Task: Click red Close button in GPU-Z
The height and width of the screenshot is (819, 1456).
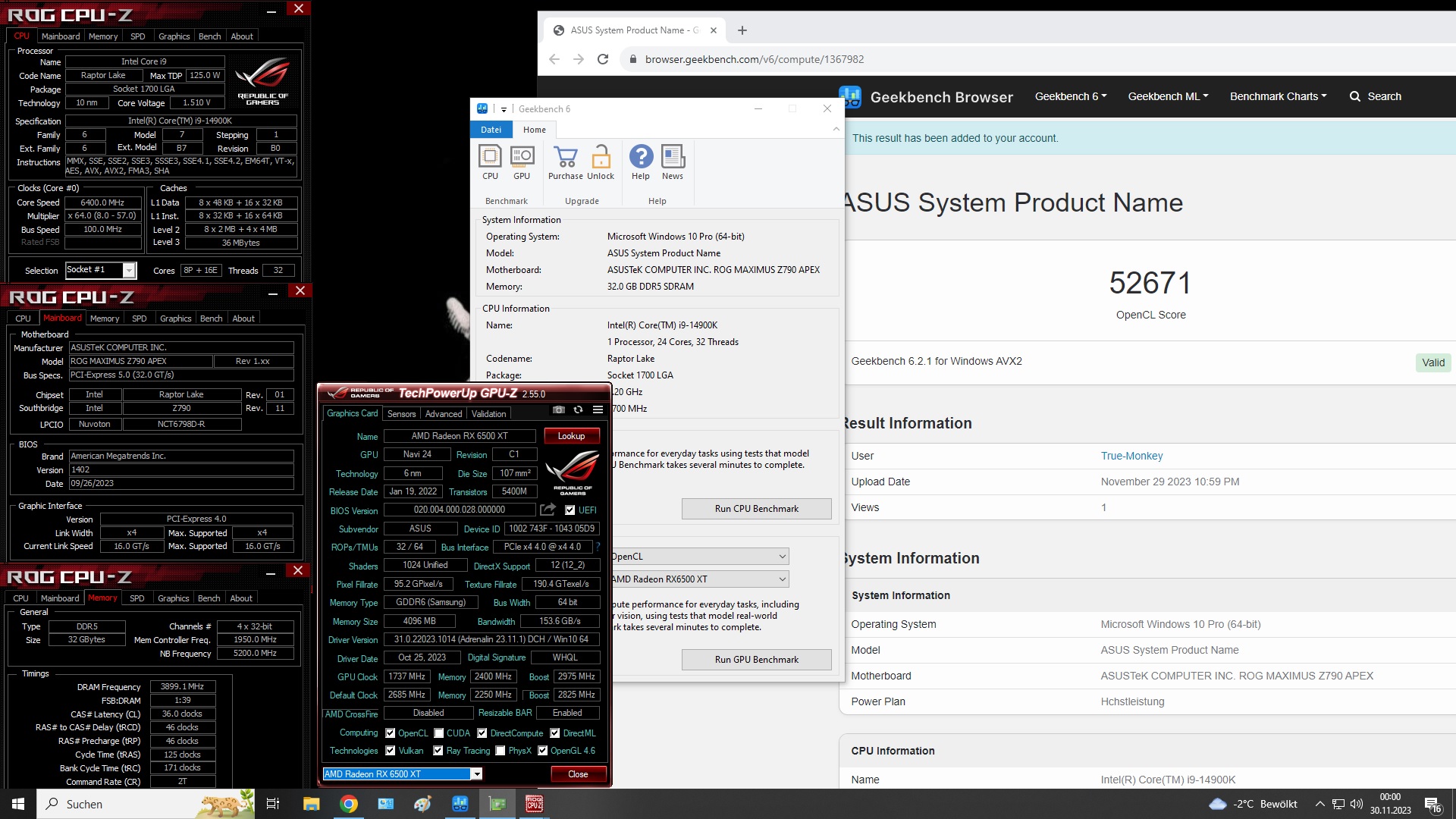Action: pos(578,774)
